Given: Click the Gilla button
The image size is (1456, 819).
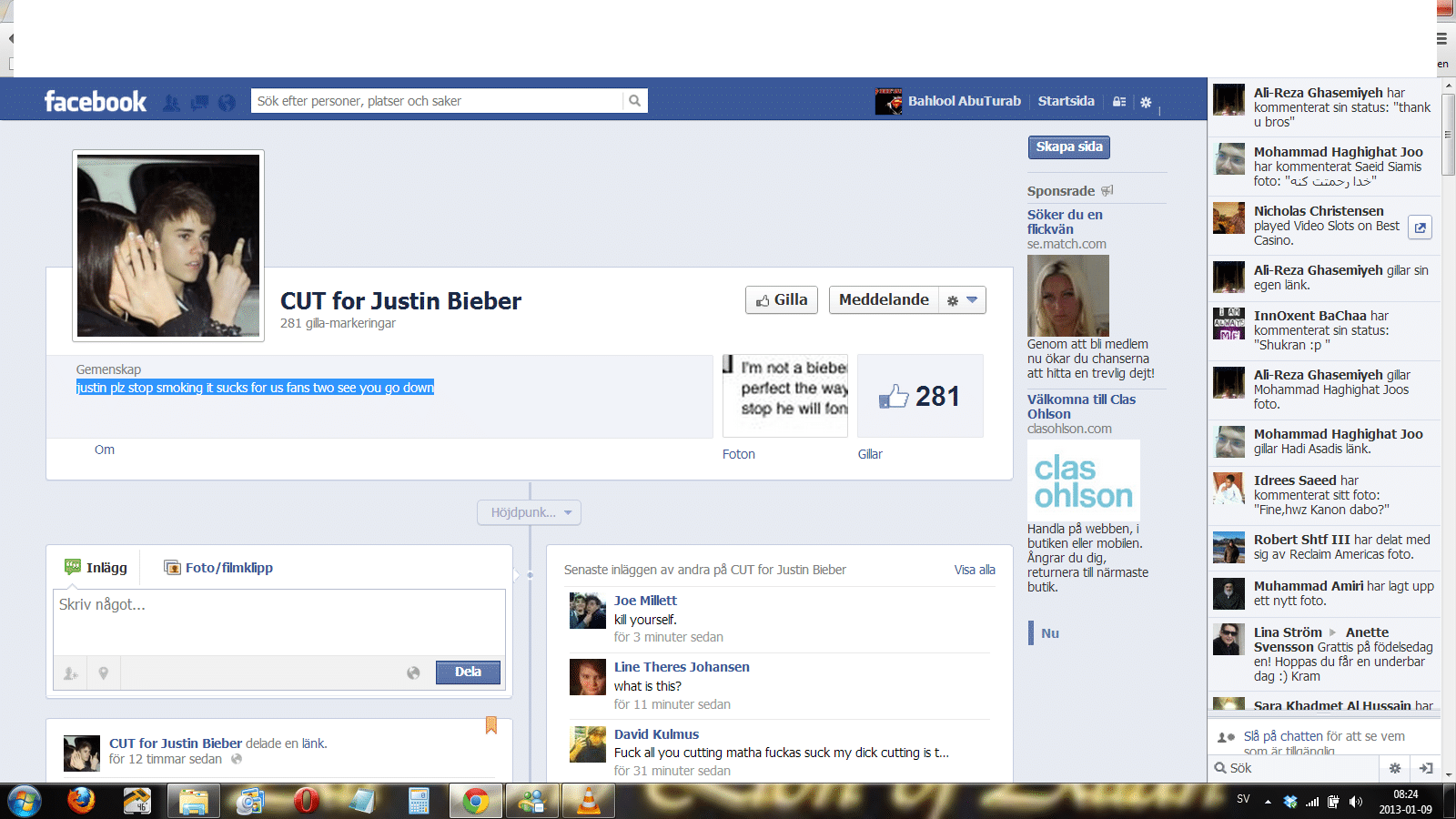Looking at the screenshot, I should (782, 300).
